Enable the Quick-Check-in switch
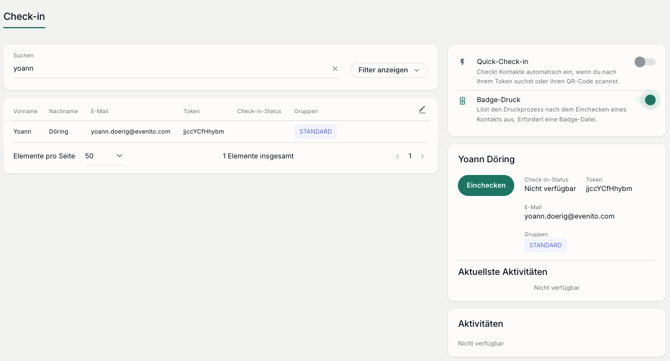The height and width of the screenshot is (361, 670). (x=645, y=62)
